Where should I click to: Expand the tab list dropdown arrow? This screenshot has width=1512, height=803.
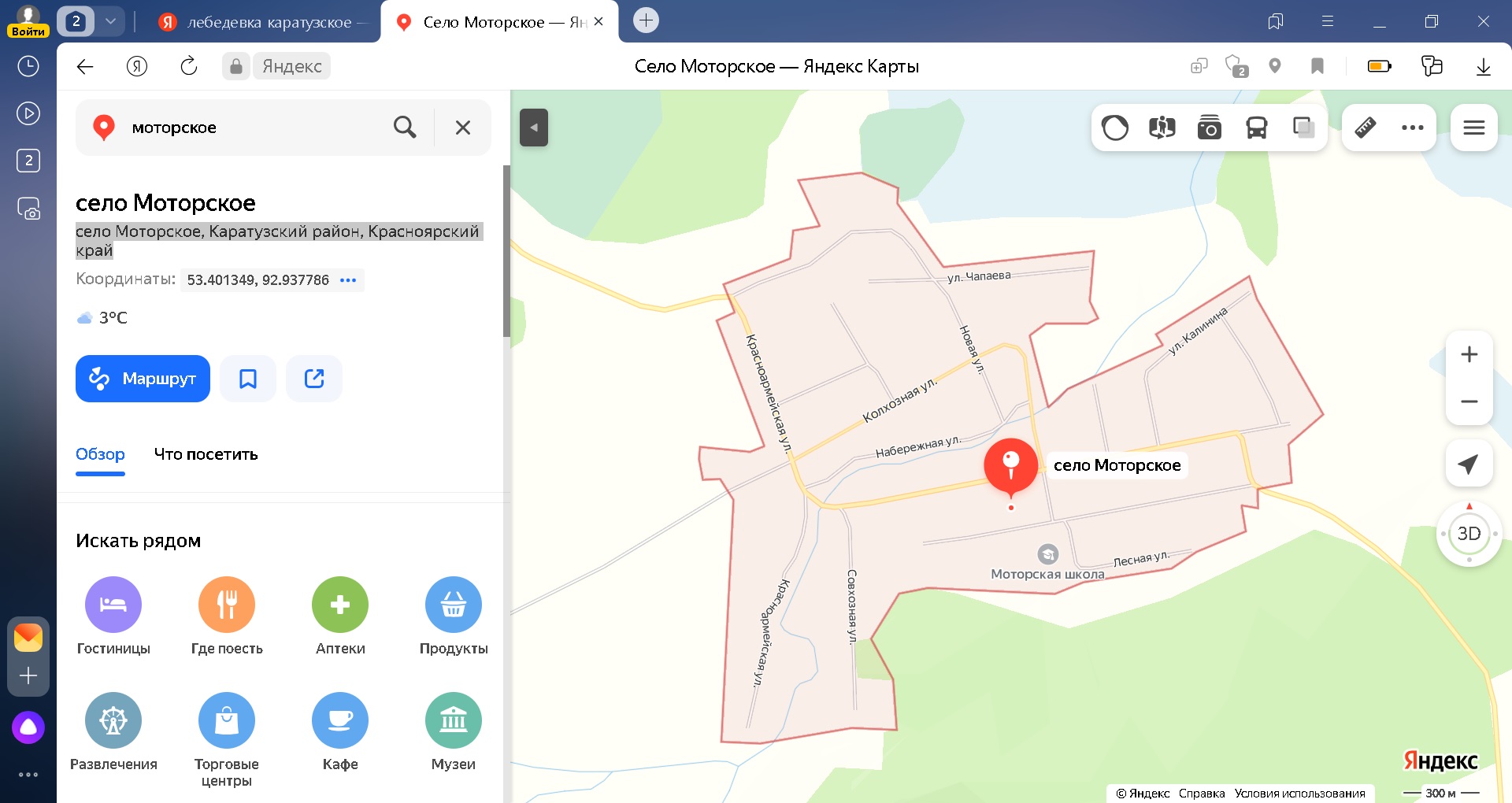[x=111, y=21]
